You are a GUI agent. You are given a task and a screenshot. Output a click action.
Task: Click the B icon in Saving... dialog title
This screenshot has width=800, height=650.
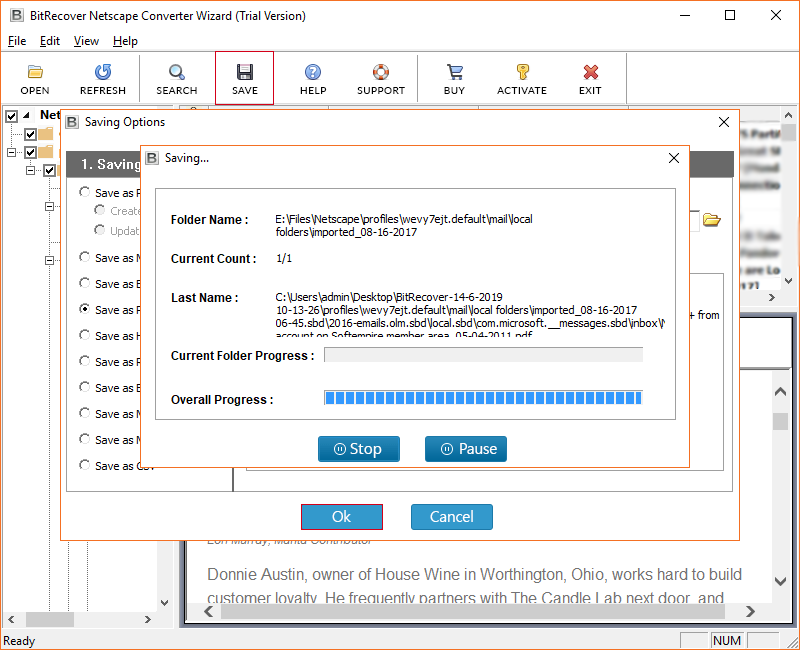152,158
